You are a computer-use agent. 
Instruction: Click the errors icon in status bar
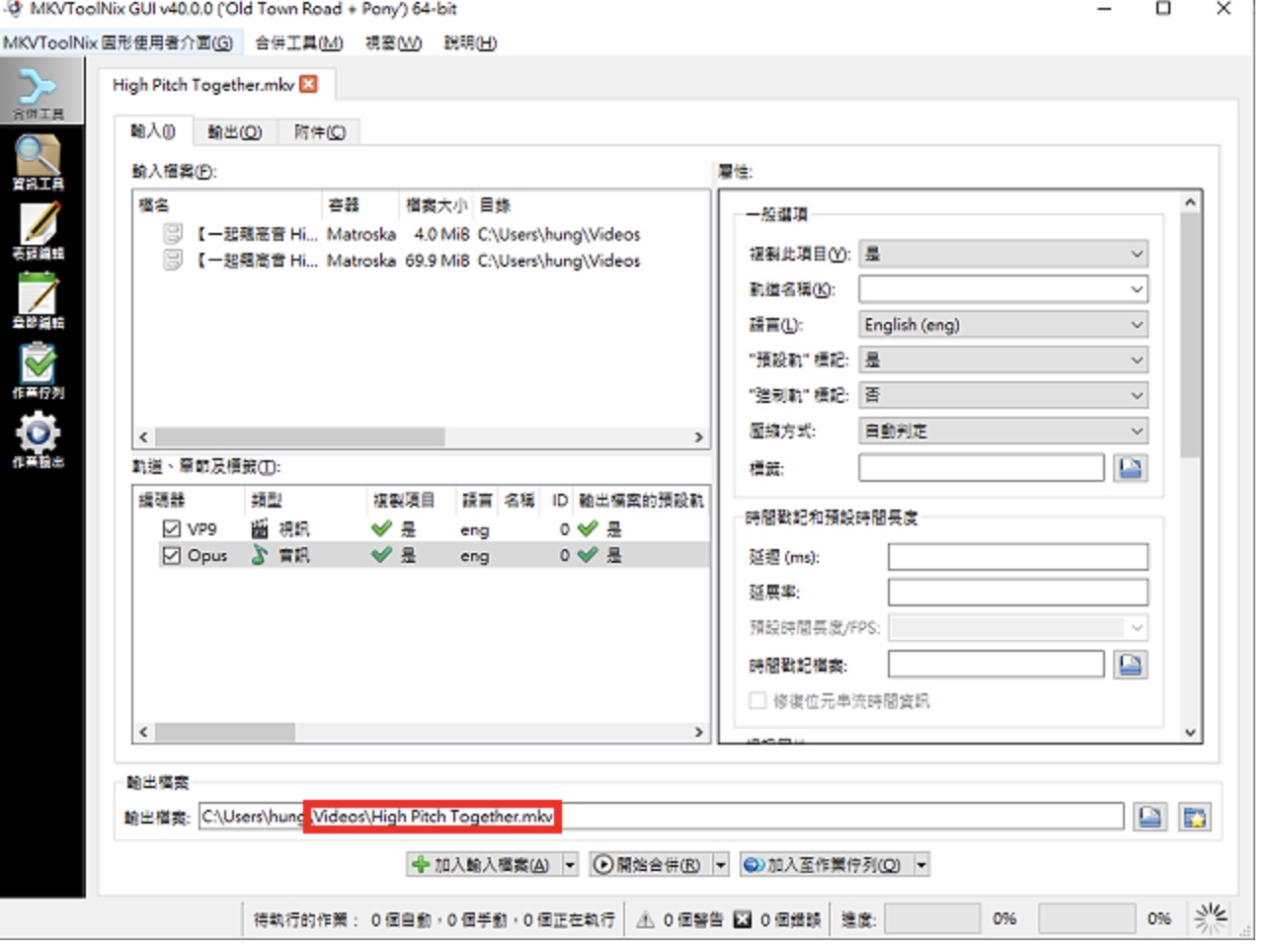click(743, 919)
